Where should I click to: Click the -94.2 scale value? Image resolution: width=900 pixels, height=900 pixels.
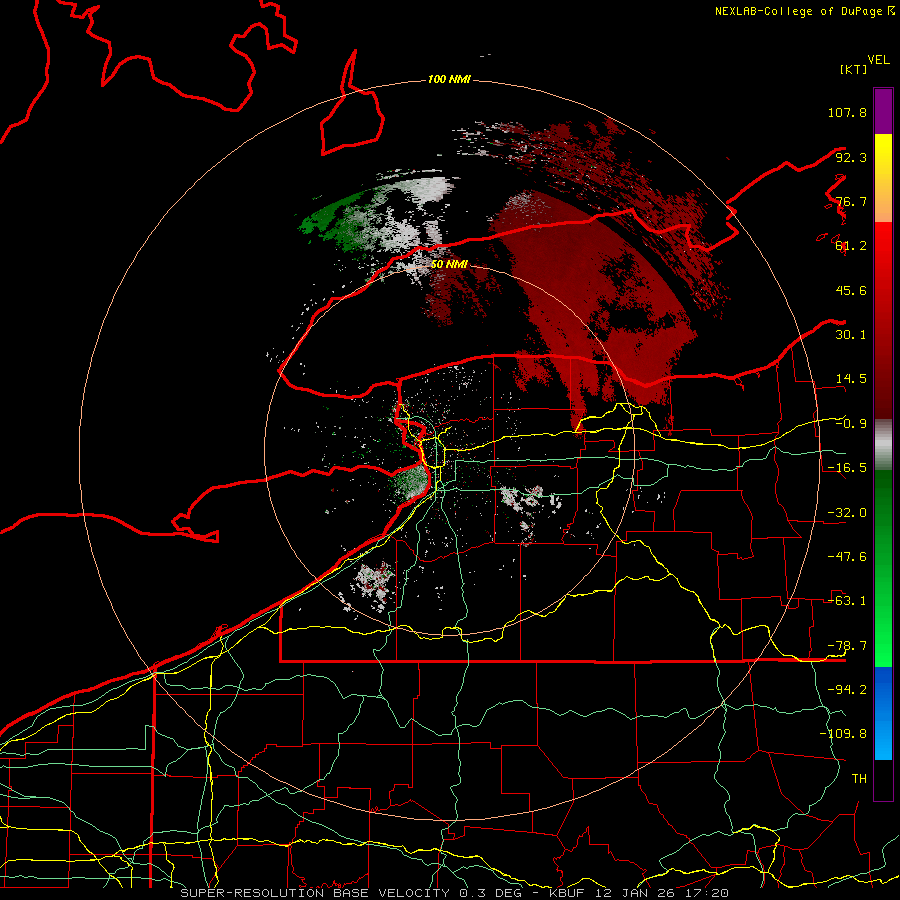tap(847, 690)
